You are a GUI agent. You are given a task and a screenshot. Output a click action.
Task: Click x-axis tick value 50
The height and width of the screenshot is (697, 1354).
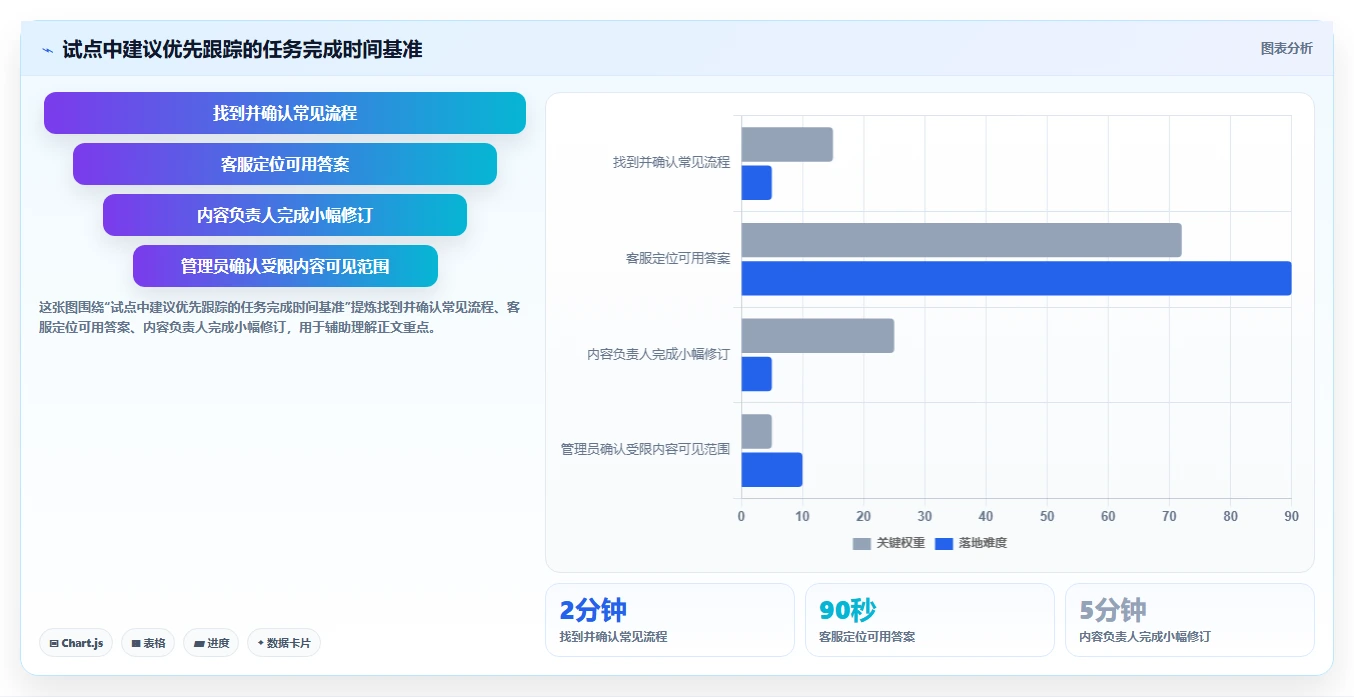click(1047, 516)
